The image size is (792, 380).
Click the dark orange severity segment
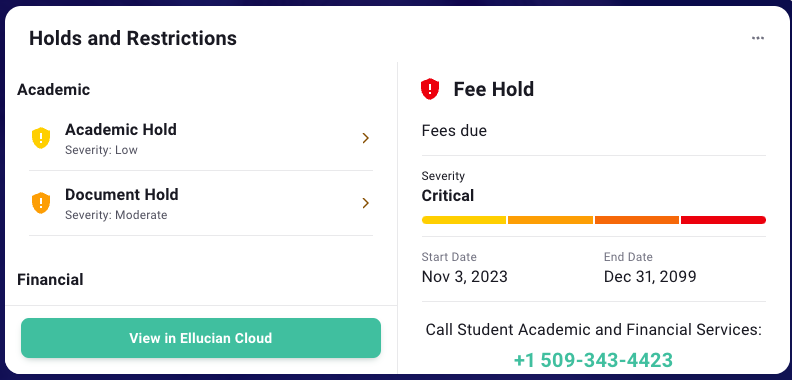[x=637, y=220]
